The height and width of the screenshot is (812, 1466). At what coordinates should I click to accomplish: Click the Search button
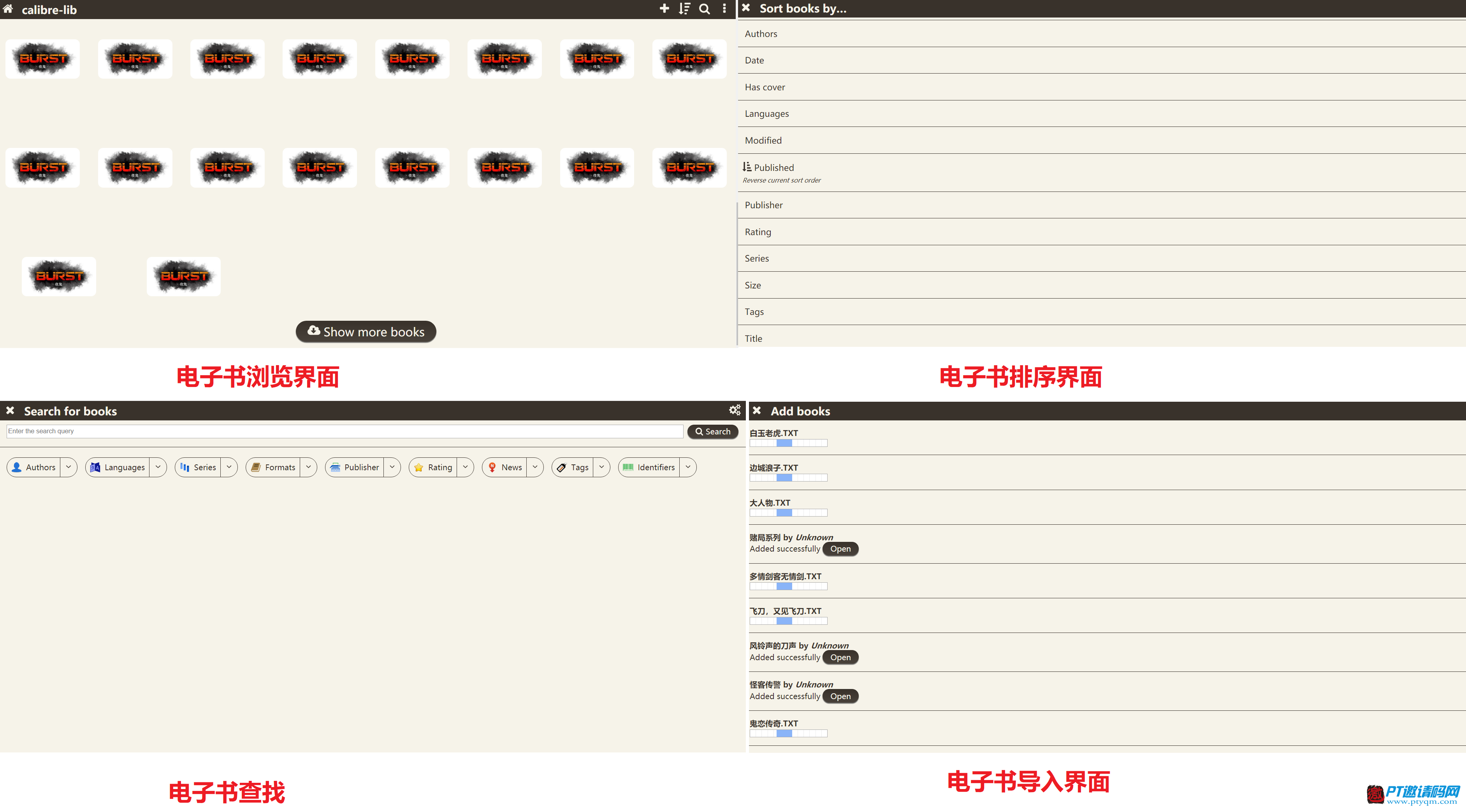pyautogui.click(x=712, y=431)
